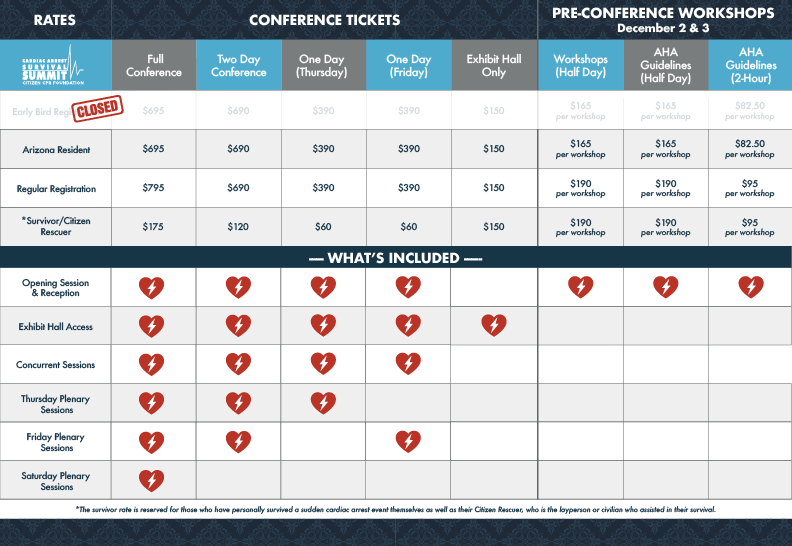This screenshot has width=792, height=546.
Task: Click the Cardiac Arrest Survival Summit logo
Action: (x=56, y=66)
